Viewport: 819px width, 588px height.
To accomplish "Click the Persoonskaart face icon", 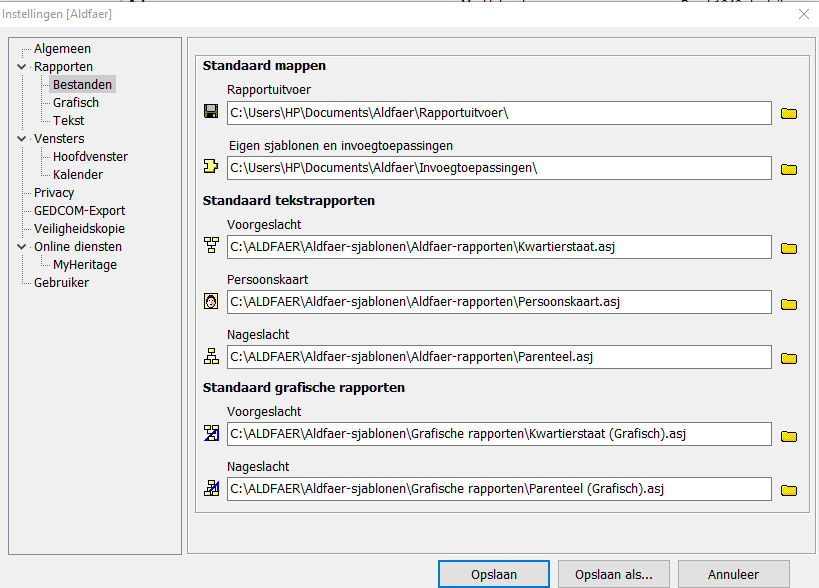I will pyautogui.click(x=211, y=301).
